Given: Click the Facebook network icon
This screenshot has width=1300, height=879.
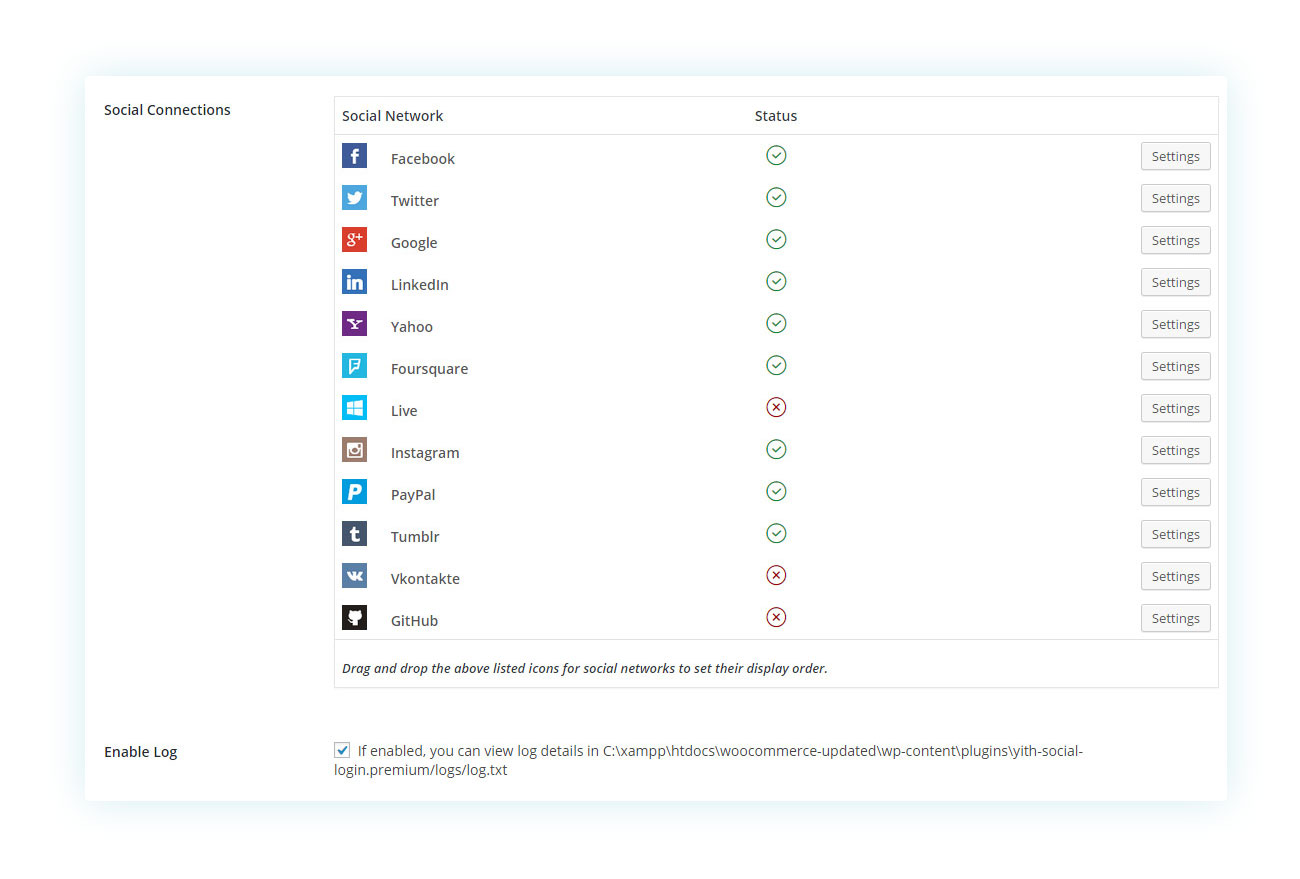Looking at the screenshot, I should pyautogui.click(x=354, y=156).
